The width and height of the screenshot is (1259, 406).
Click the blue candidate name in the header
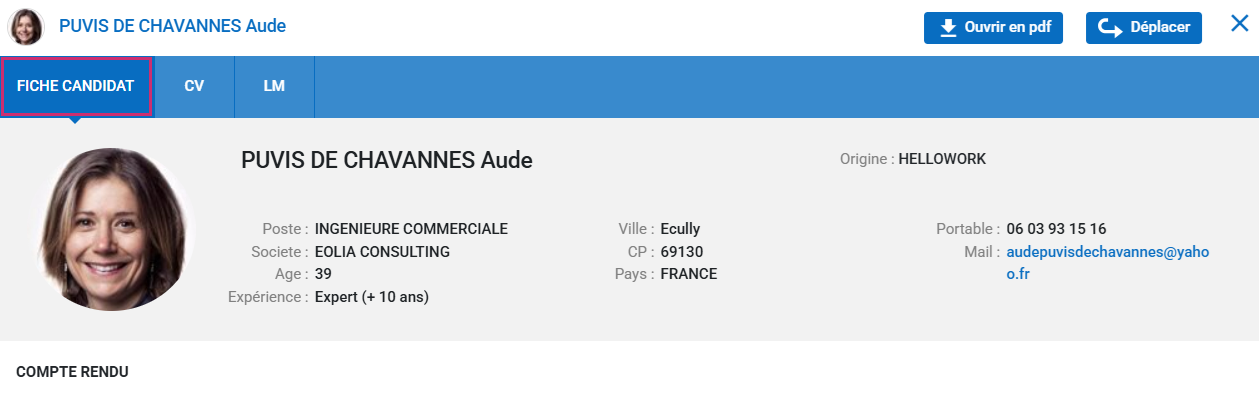[x=172, y=26]
